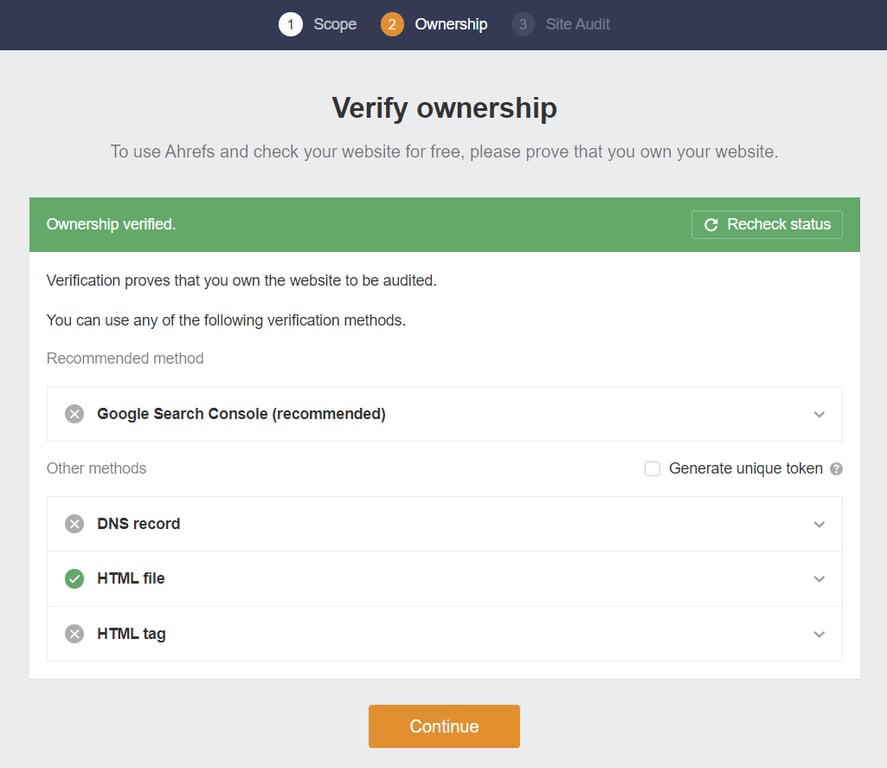Click the gray X icon beside HTML tag
The height and width of the screenshot is (768, 887).
[73, 633]
